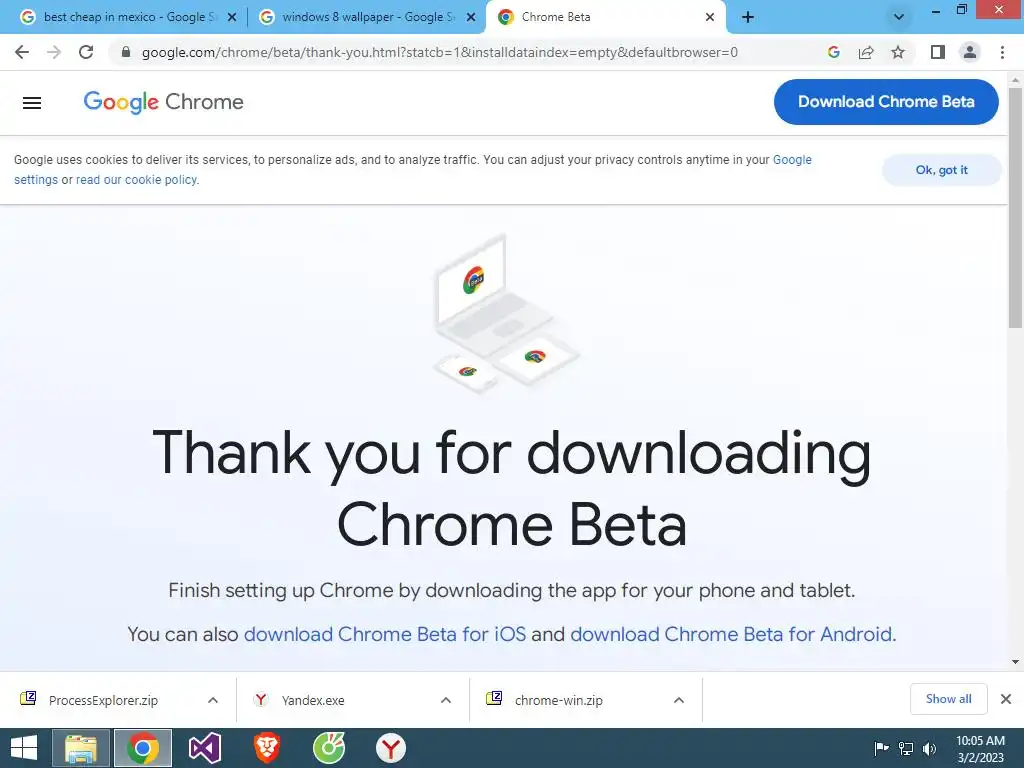
Task: Open the tab search dropdown arrow
Action: (x=899, y=17)
